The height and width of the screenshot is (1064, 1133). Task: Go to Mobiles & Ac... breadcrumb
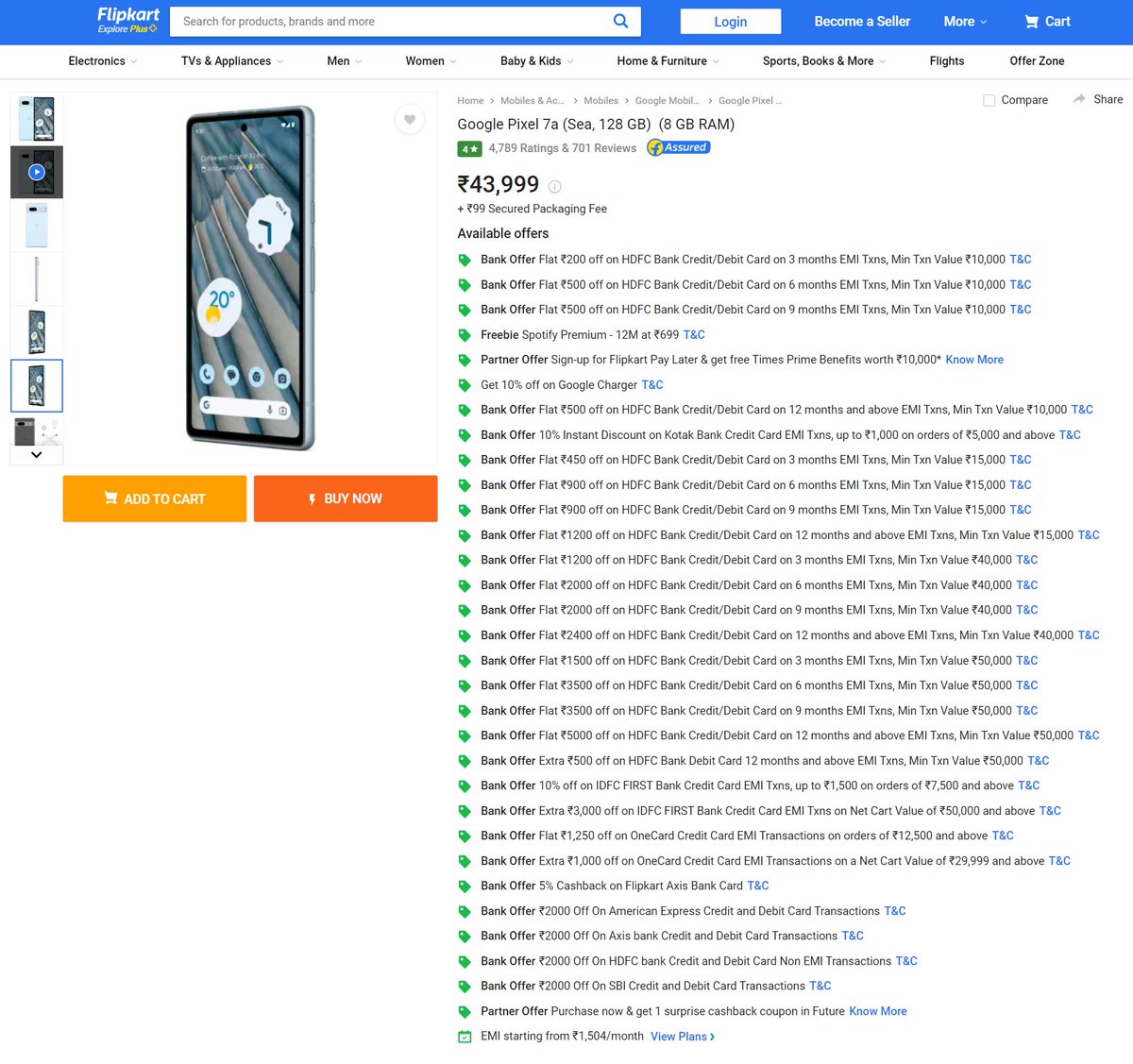[533, 101]
